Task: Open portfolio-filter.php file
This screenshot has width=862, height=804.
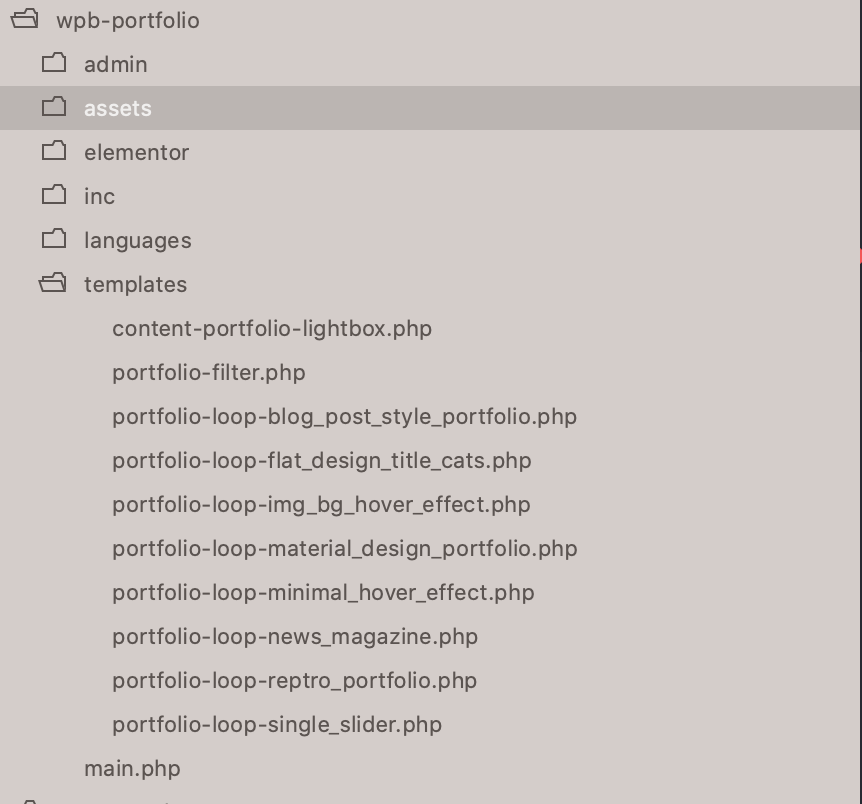Action: point(209,373)
